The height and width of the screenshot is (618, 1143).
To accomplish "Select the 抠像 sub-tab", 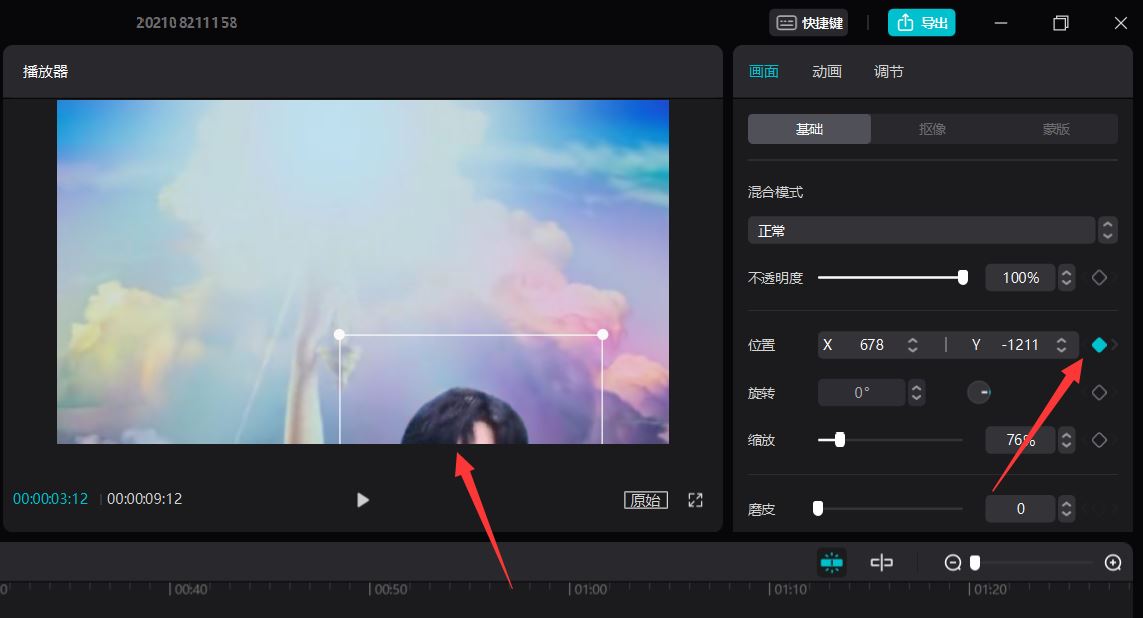I will (932, 129).
